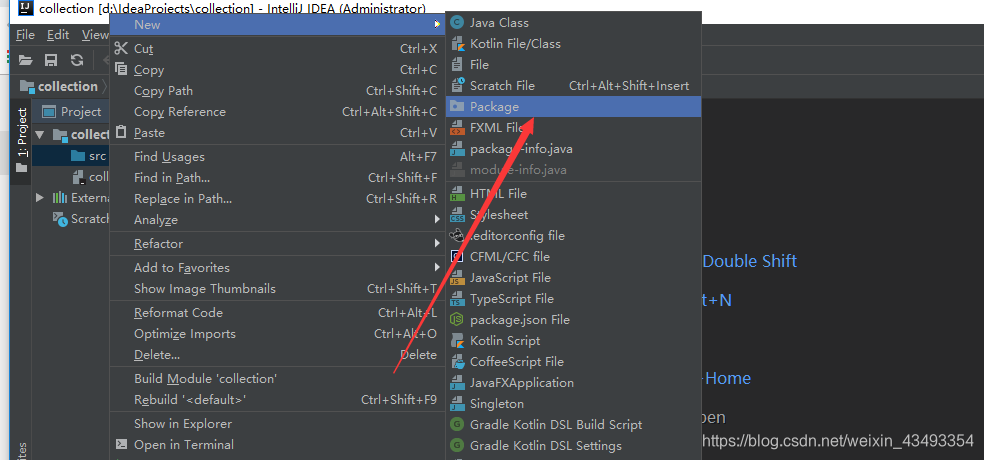This screenshot has height=460, width=984.
Task: Select Package in the New submenu
Action: (x=573, y=107)
